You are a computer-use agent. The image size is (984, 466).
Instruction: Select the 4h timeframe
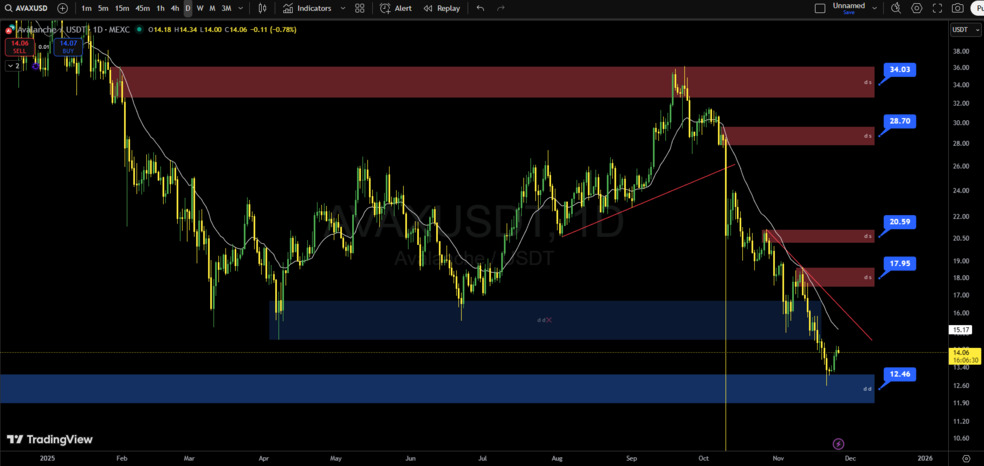(174, 8)
